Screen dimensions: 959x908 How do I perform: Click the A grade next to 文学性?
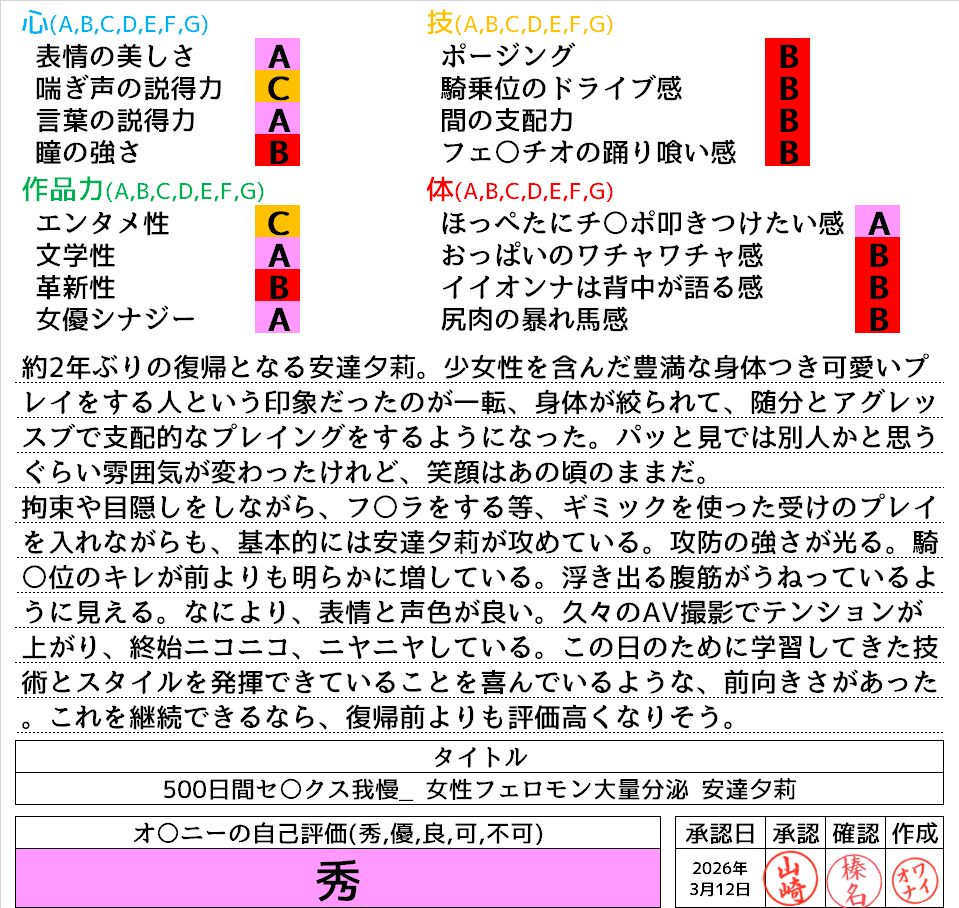pos(279,255)
